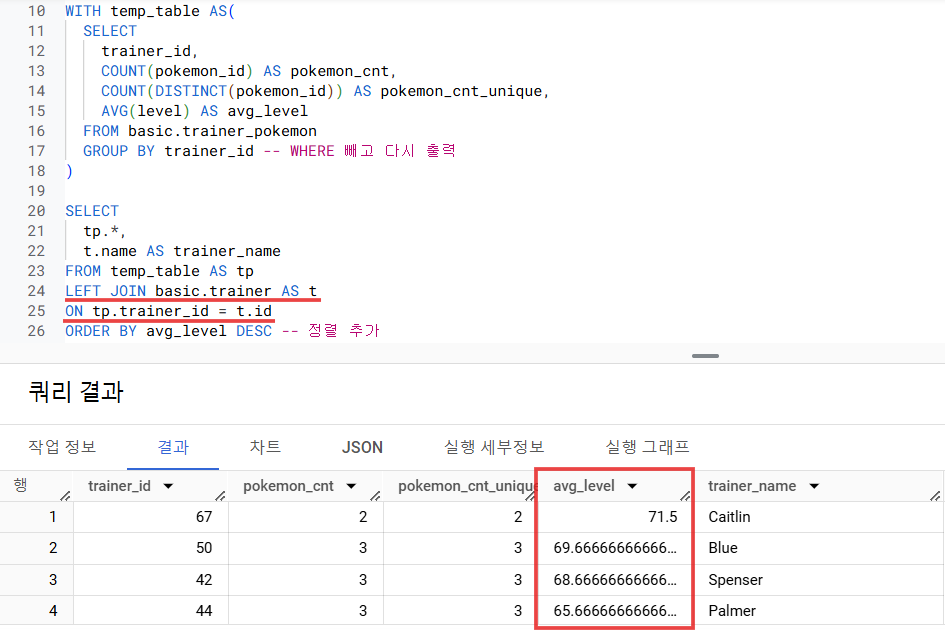Place cursor on line 10 WITH temp_table
Screen dimensions: 945x630
(149, 11)
